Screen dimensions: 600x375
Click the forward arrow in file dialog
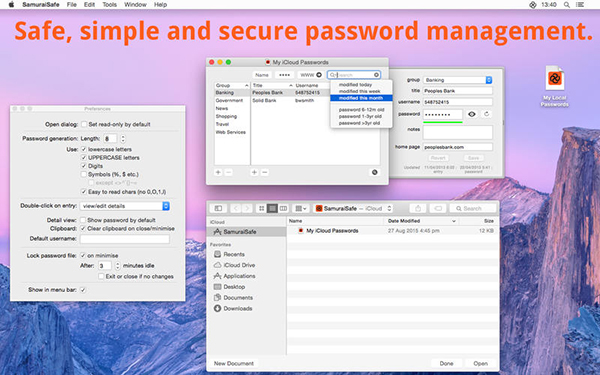point(247,209)
